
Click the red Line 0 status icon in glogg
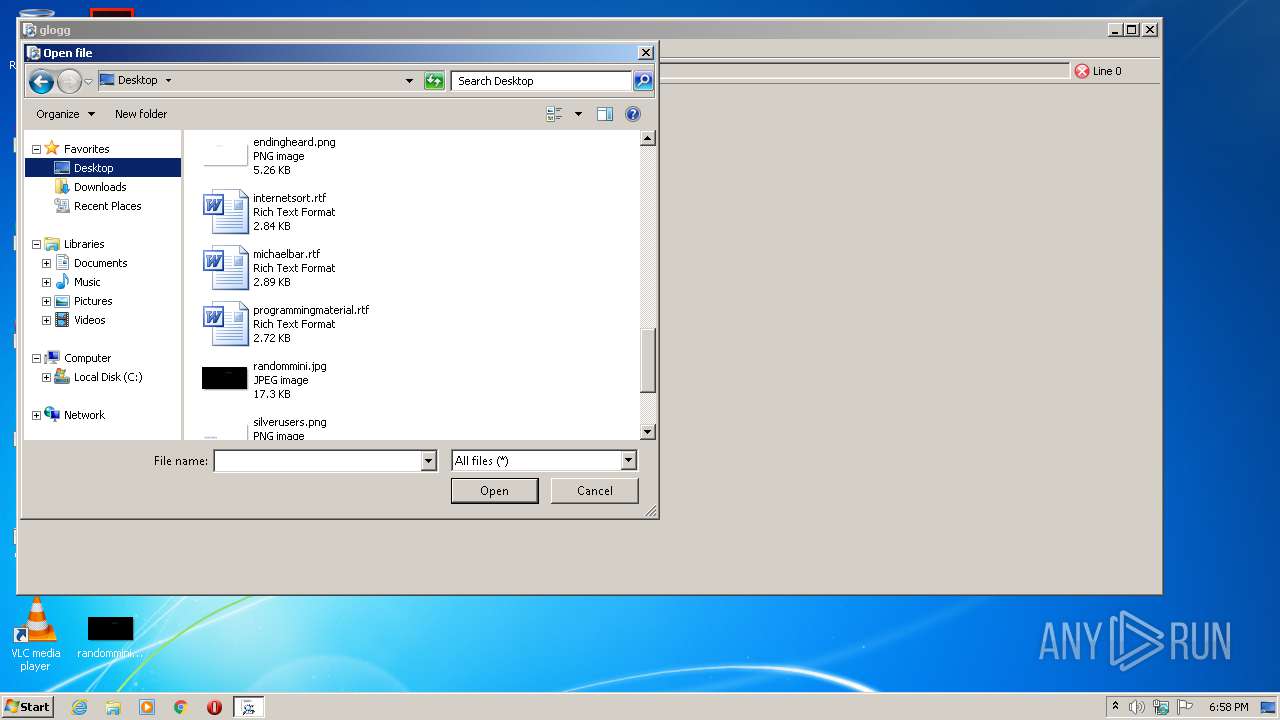(x=1082, y=71)
